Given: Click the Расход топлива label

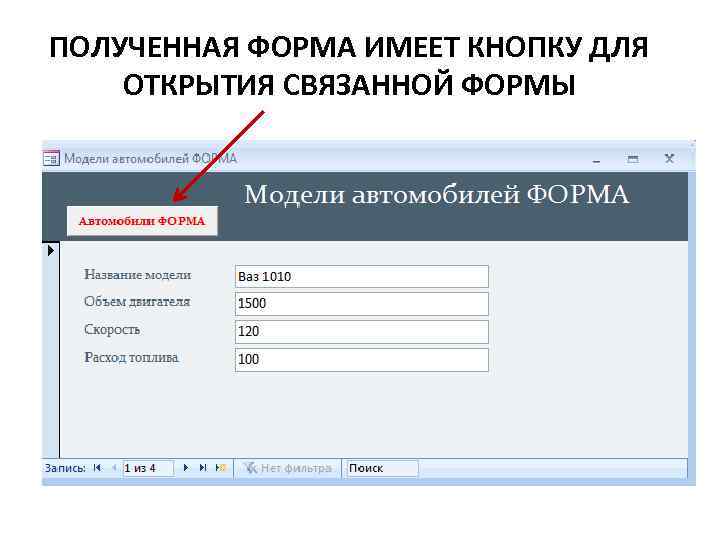Looking at the screenshot, I should click(x=131, y=358).
